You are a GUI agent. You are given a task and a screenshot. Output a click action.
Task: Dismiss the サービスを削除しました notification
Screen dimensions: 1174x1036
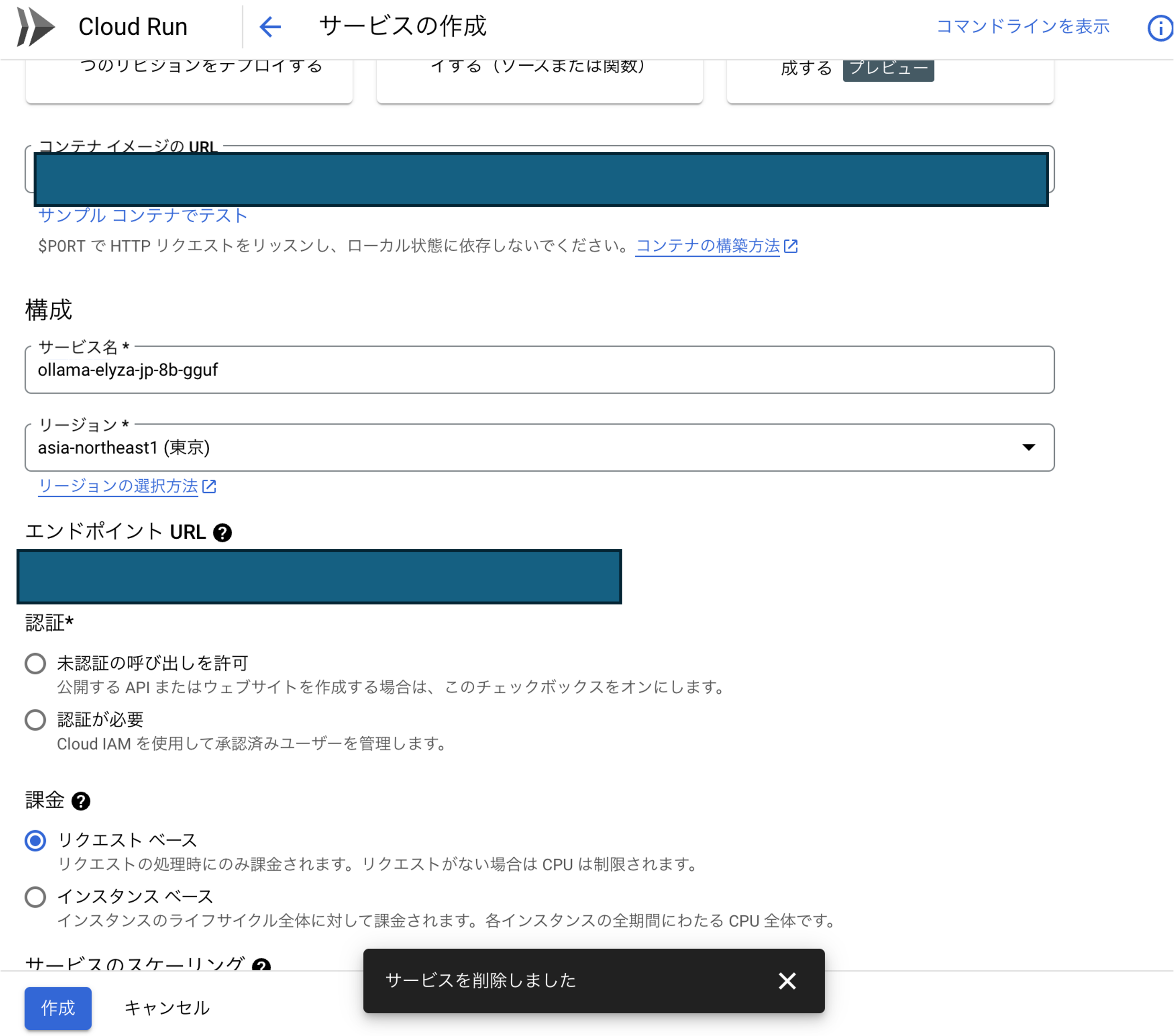pyautogui.click(x=787, y=981)
